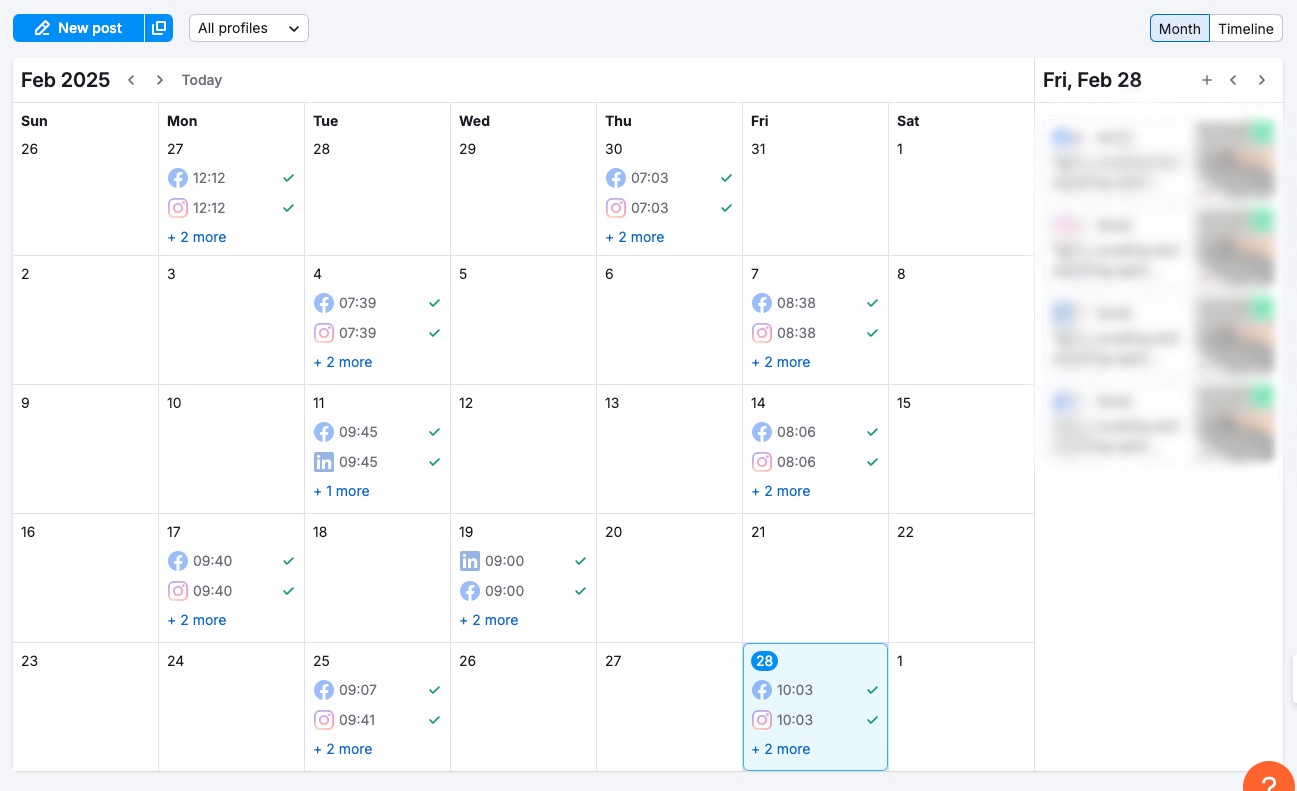Go to previous month in calendar

(131, 80)
